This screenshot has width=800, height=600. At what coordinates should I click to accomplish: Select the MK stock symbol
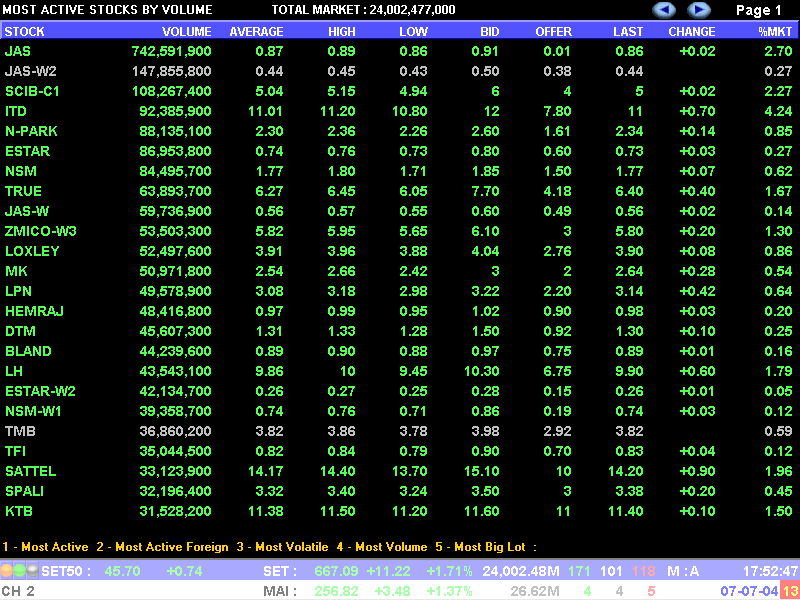pyautogui.click(x=16, y=271)
